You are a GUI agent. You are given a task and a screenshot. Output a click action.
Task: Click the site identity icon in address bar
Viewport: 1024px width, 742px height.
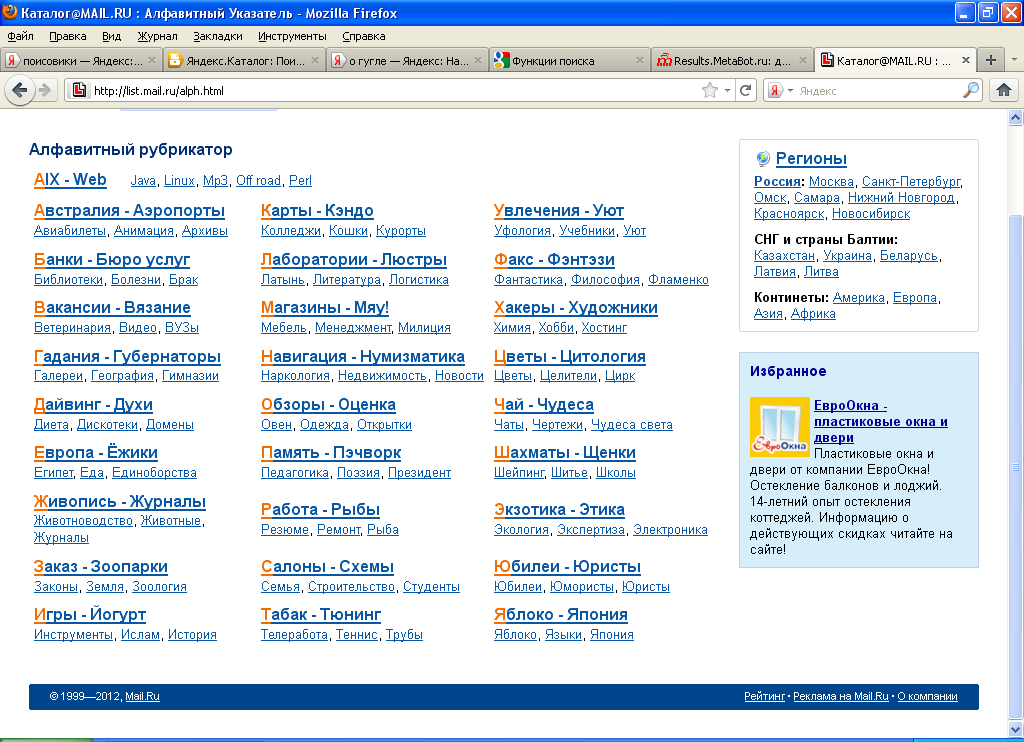(79, 90)
